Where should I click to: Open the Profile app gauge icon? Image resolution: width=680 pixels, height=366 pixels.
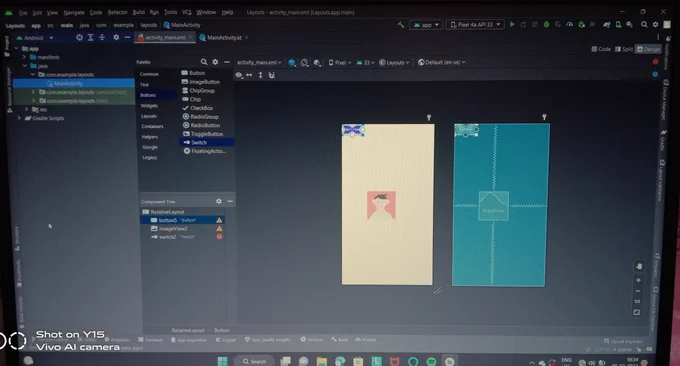click(x=569, y=25)
